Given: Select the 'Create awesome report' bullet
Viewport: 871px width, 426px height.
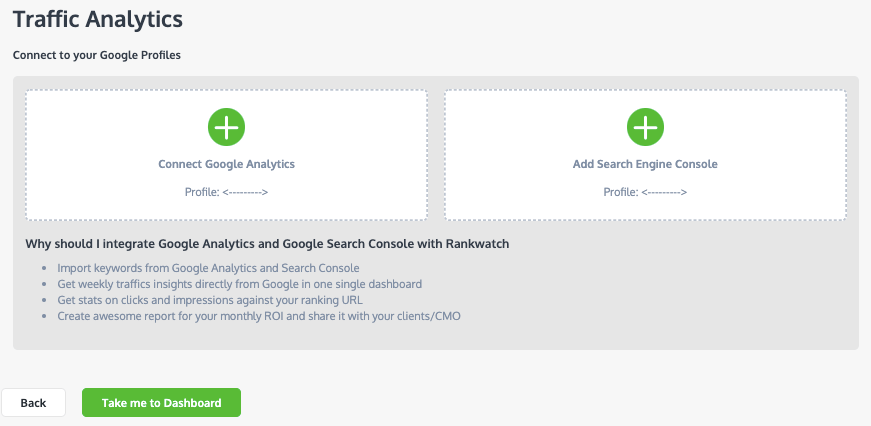Looking at the screenshot, I should click(259, 317).
